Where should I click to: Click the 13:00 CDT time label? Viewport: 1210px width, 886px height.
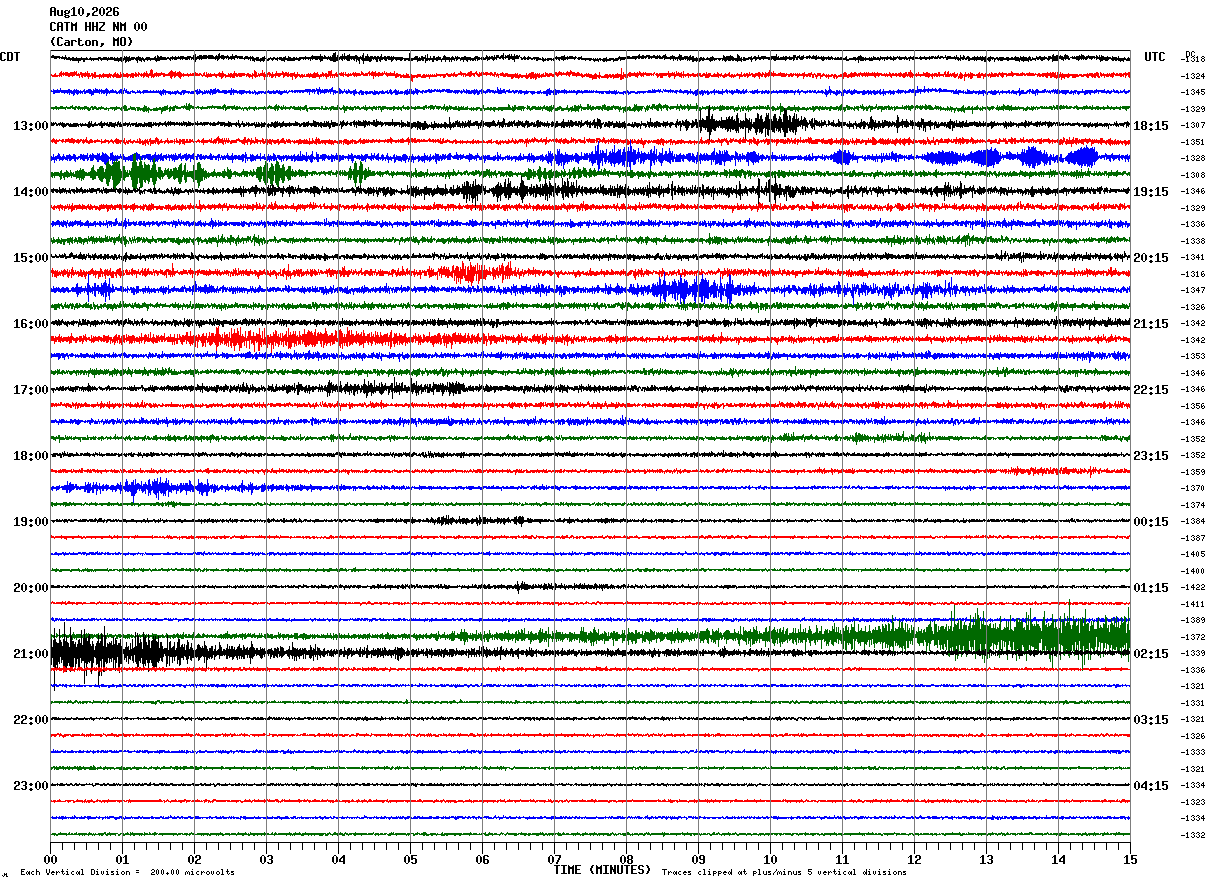[30, 126]
